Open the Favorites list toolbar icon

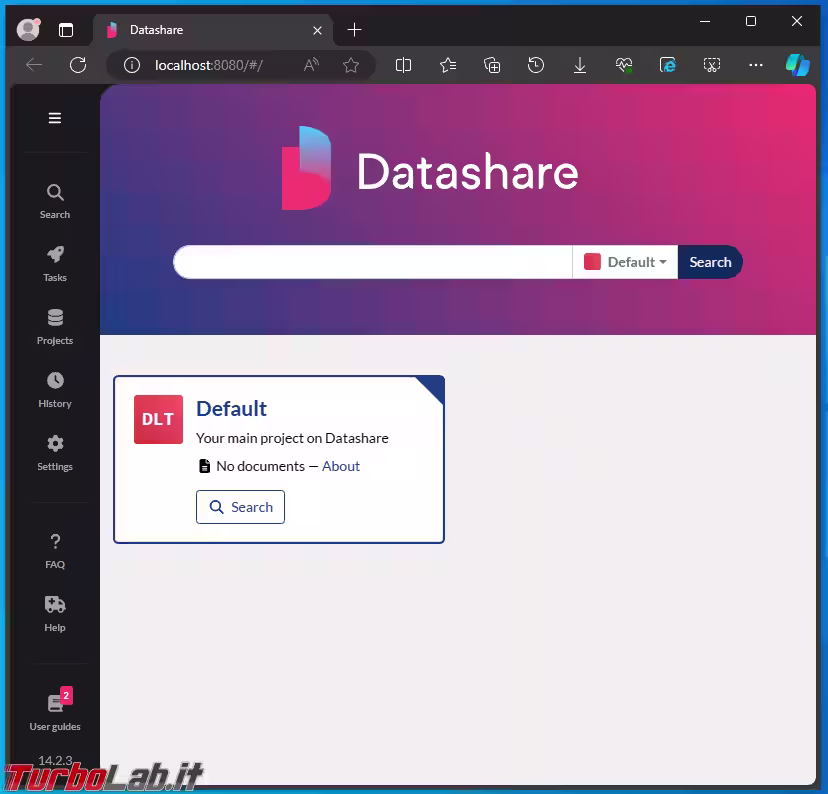[x=448, y=65]
